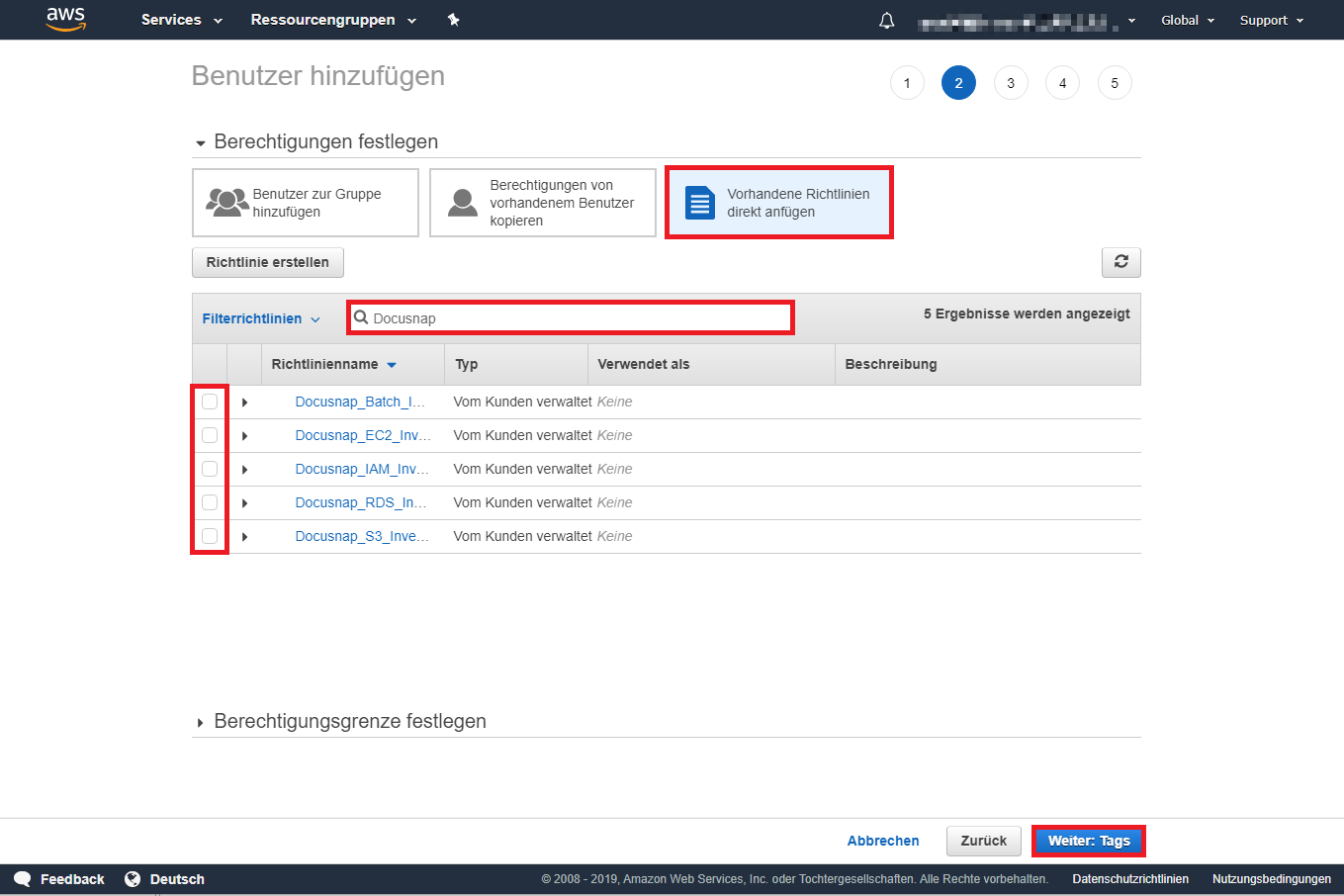Open the Ressourcengruppen dropdown
The image size is (1344, 896).
tap(333, 20)
